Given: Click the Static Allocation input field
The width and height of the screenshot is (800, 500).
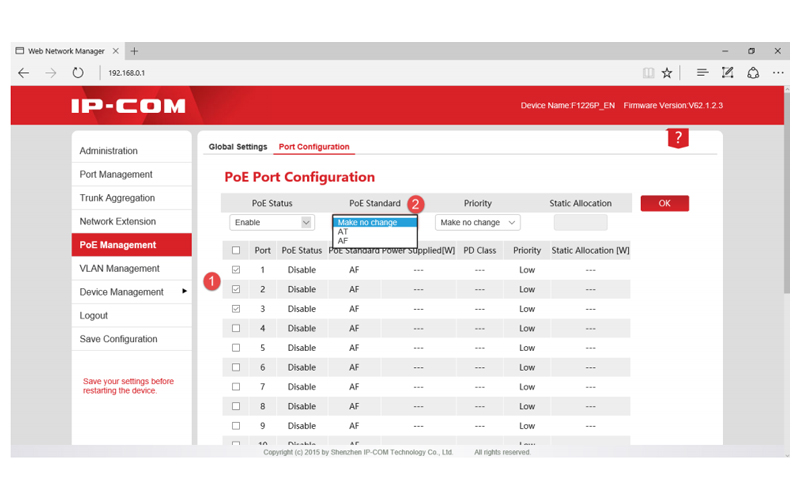Looking at the screenshot, I should coord(581,222).
